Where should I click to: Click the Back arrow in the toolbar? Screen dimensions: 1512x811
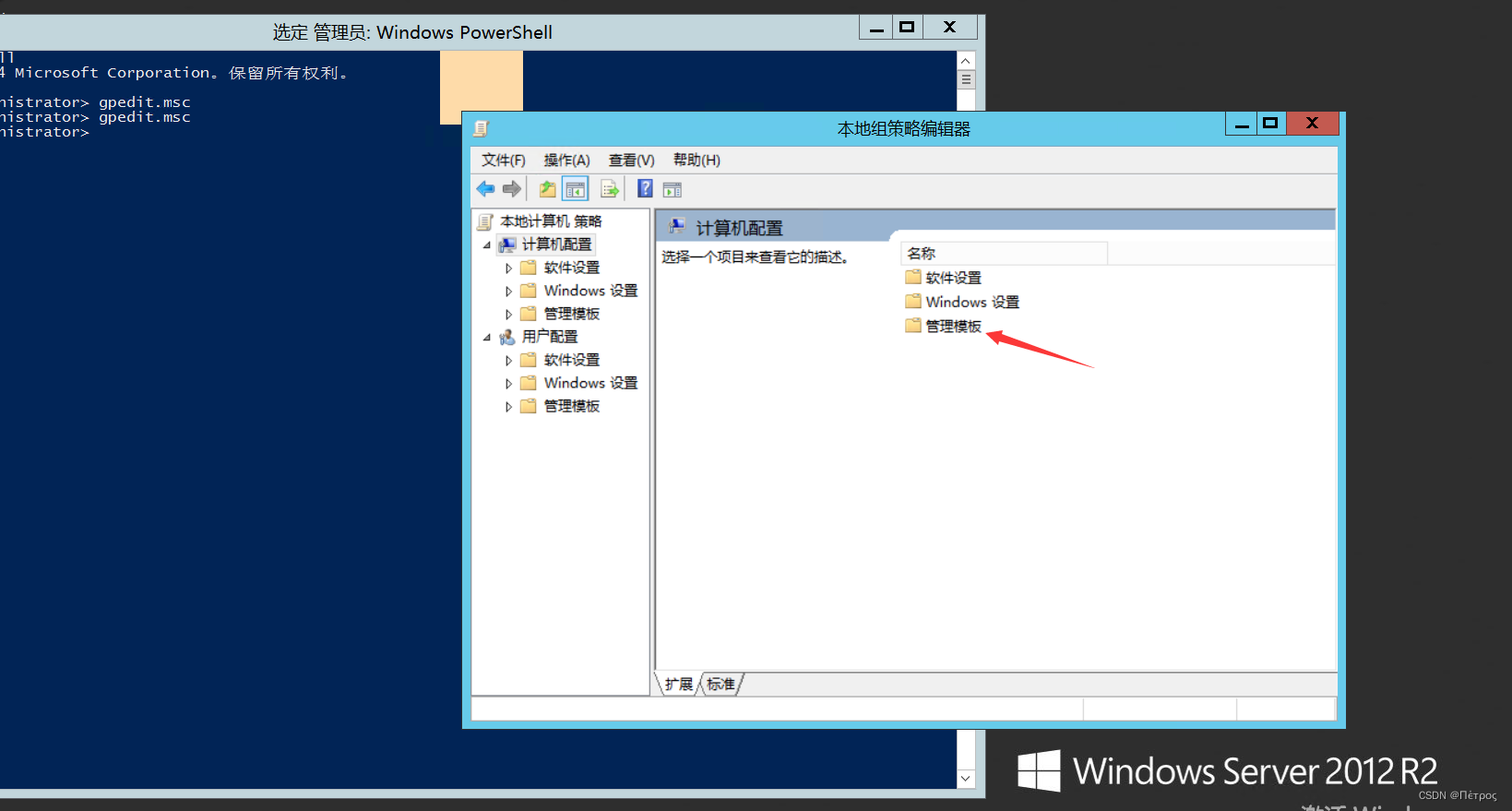click(485, 189)
